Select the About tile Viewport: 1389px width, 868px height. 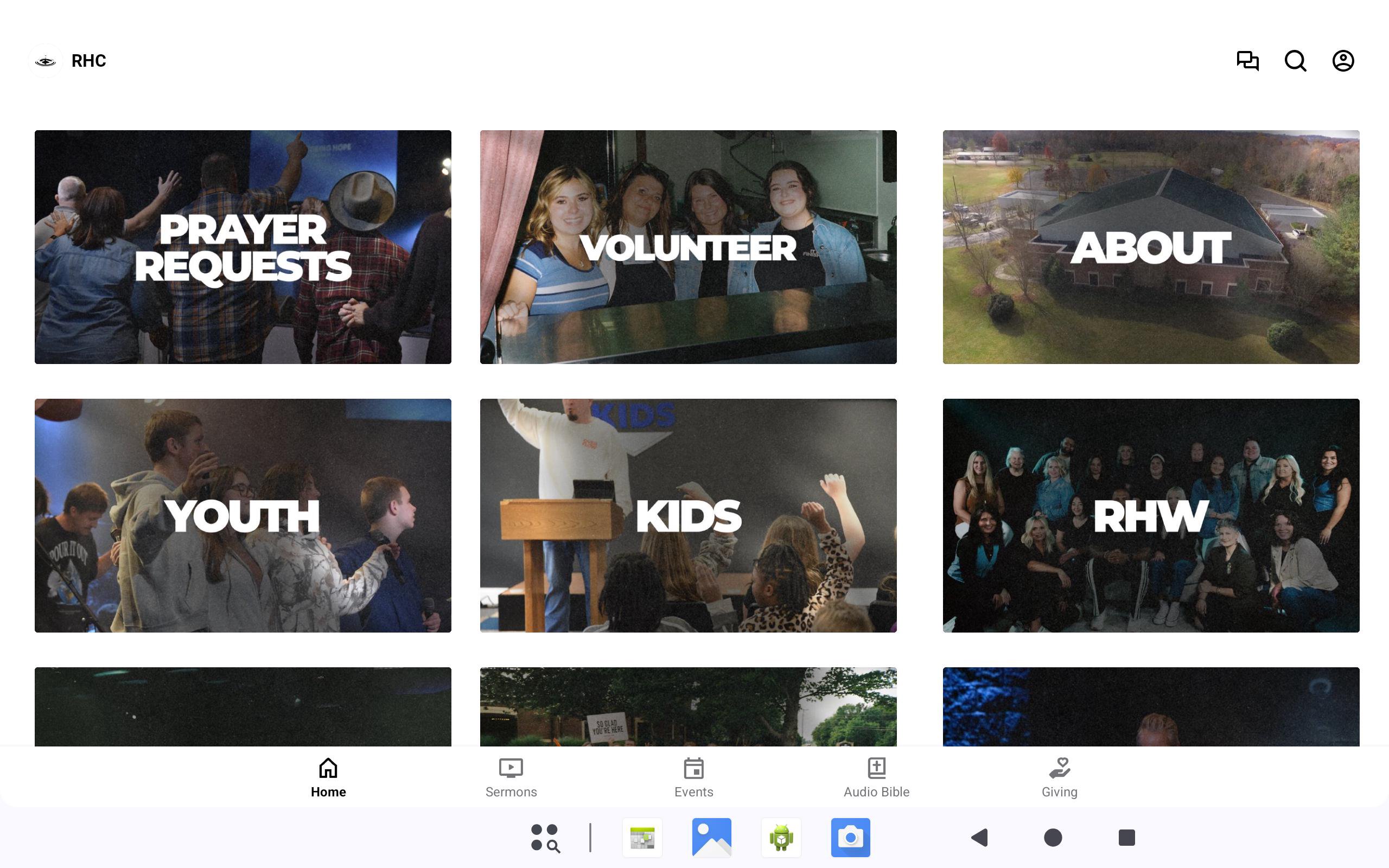click(1150, 247)
